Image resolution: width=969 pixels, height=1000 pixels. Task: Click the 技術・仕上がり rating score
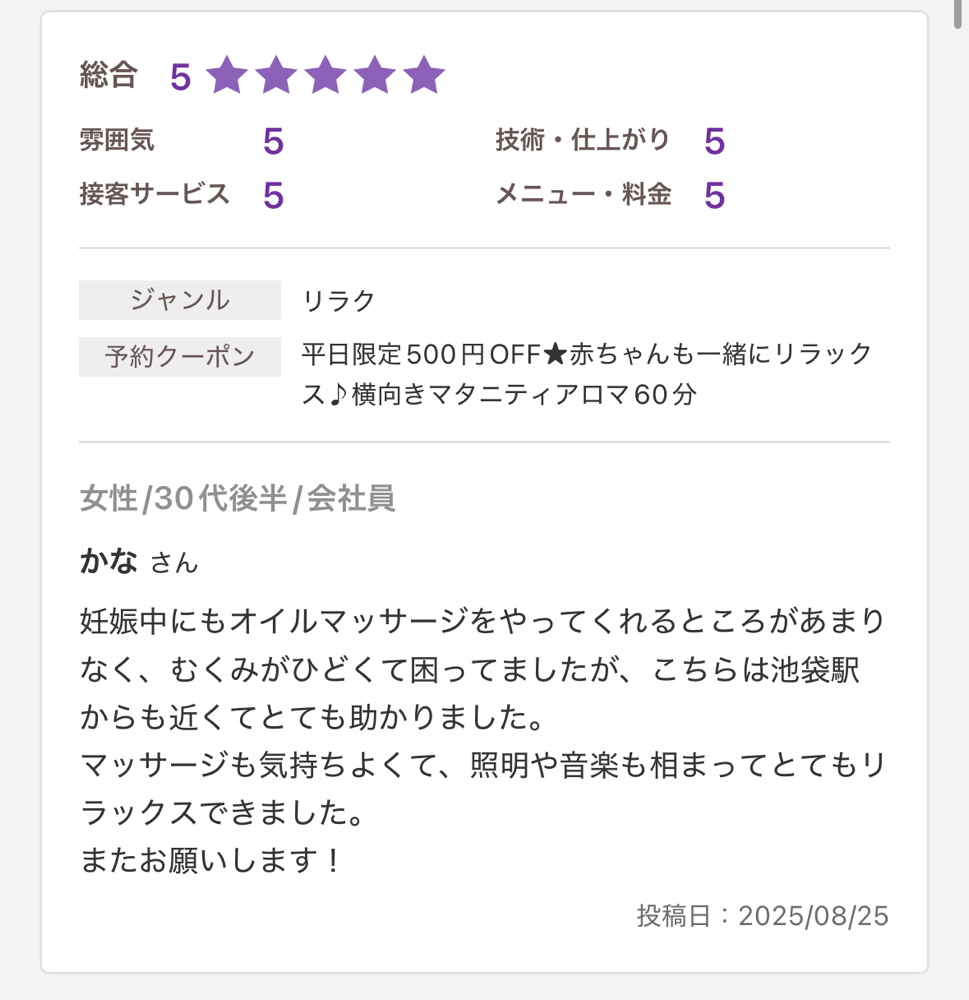(x=714, y=141)
